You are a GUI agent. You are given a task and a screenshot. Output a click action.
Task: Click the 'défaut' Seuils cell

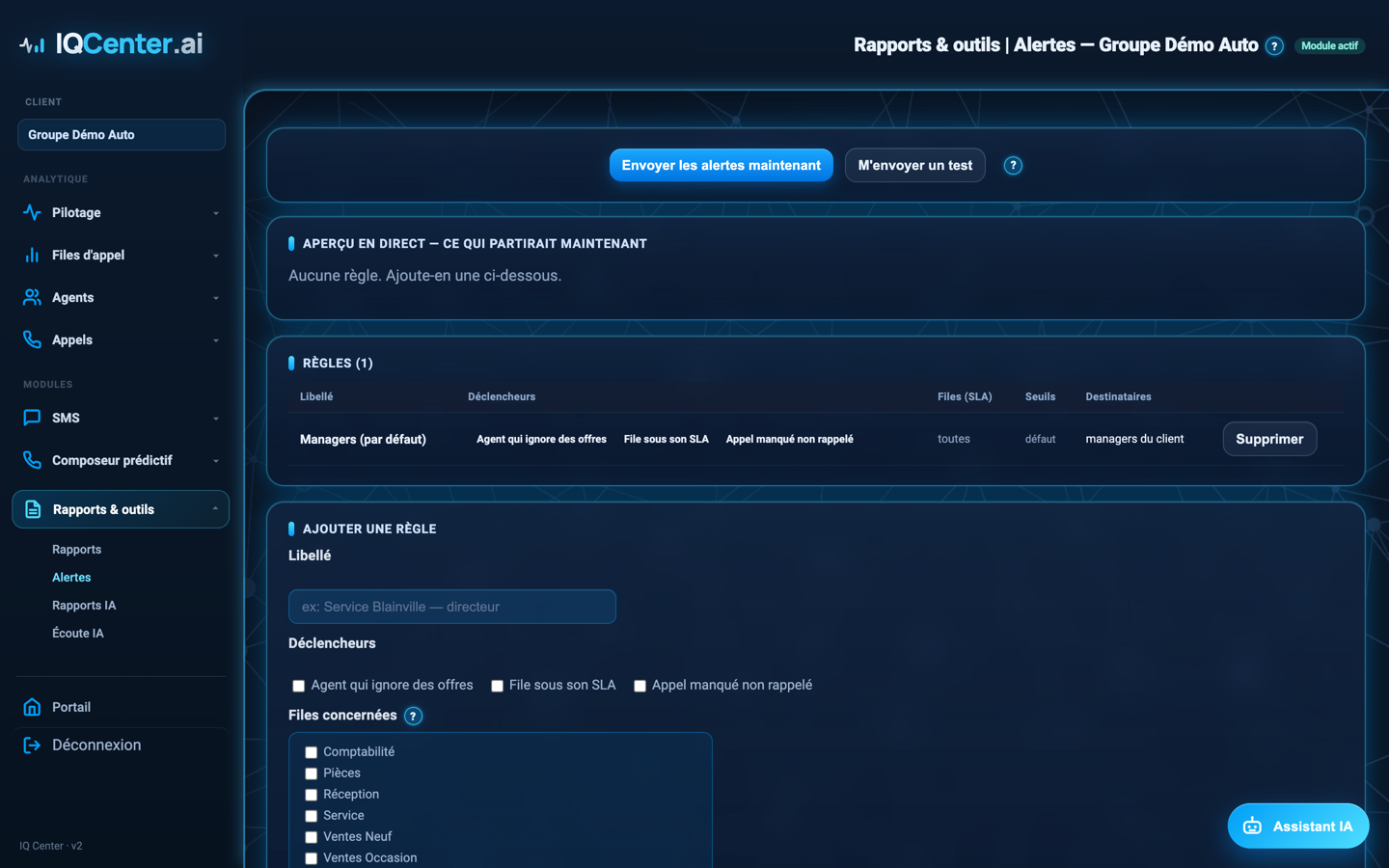1040,439
